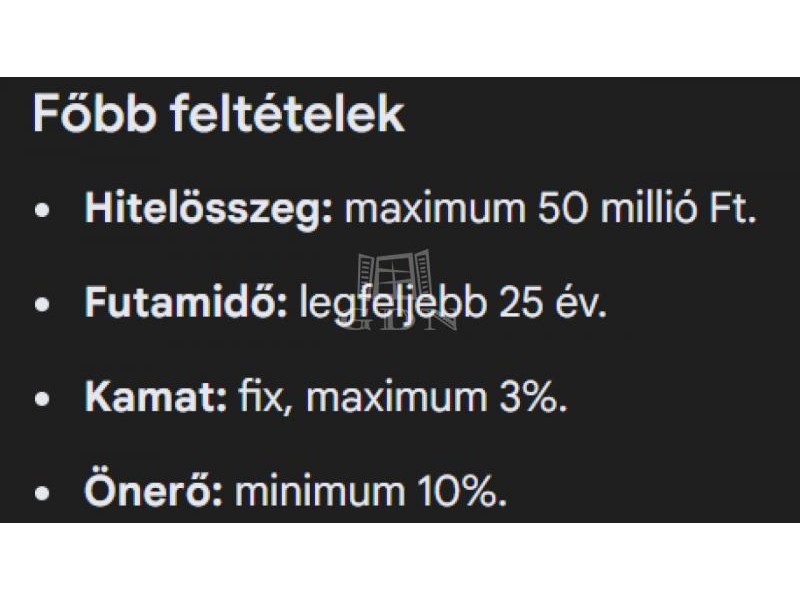Click the bullet before Hitelösszeg

(42, 212)
